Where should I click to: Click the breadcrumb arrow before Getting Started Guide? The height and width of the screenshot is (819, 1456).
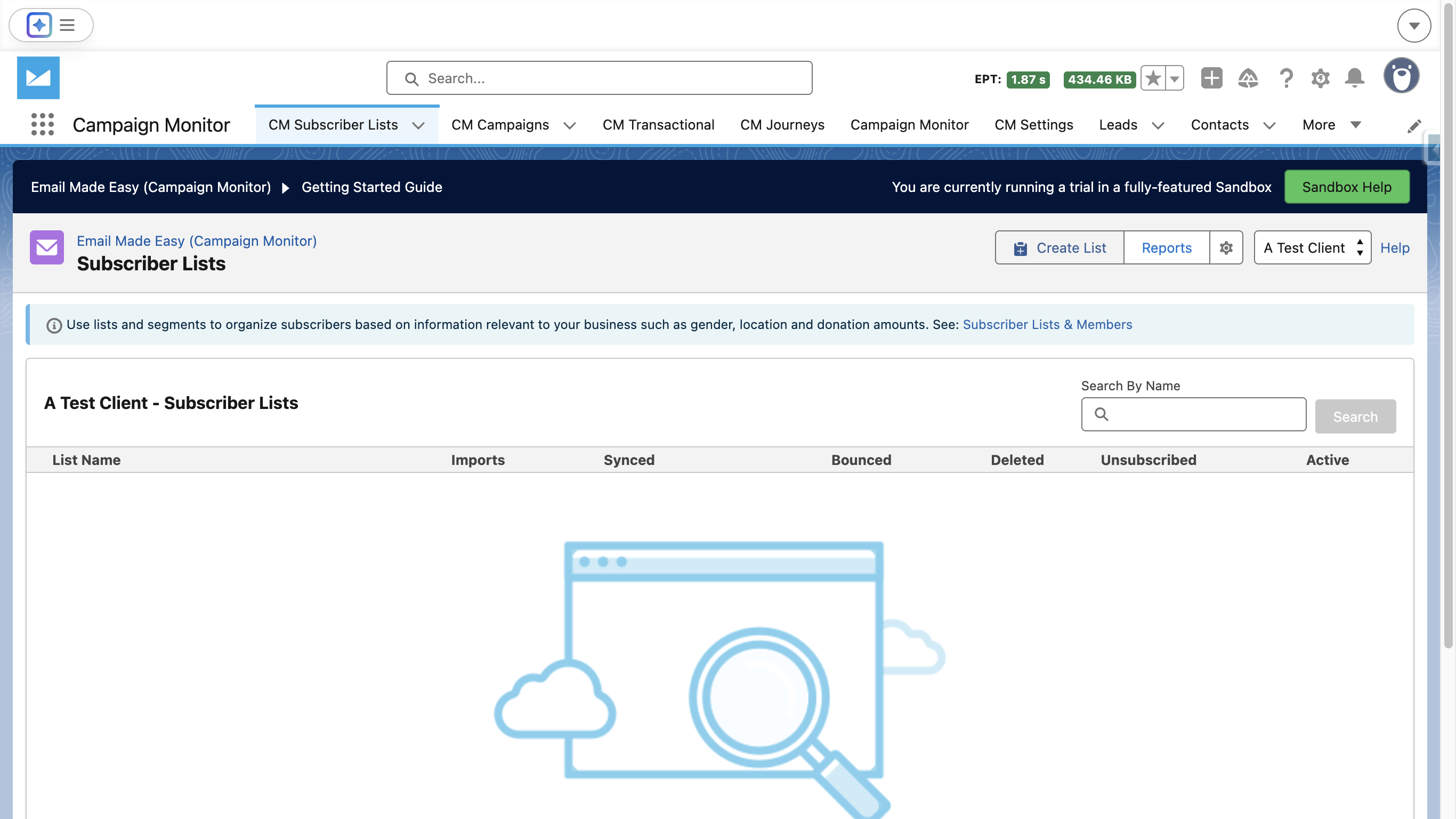(286, 187)
